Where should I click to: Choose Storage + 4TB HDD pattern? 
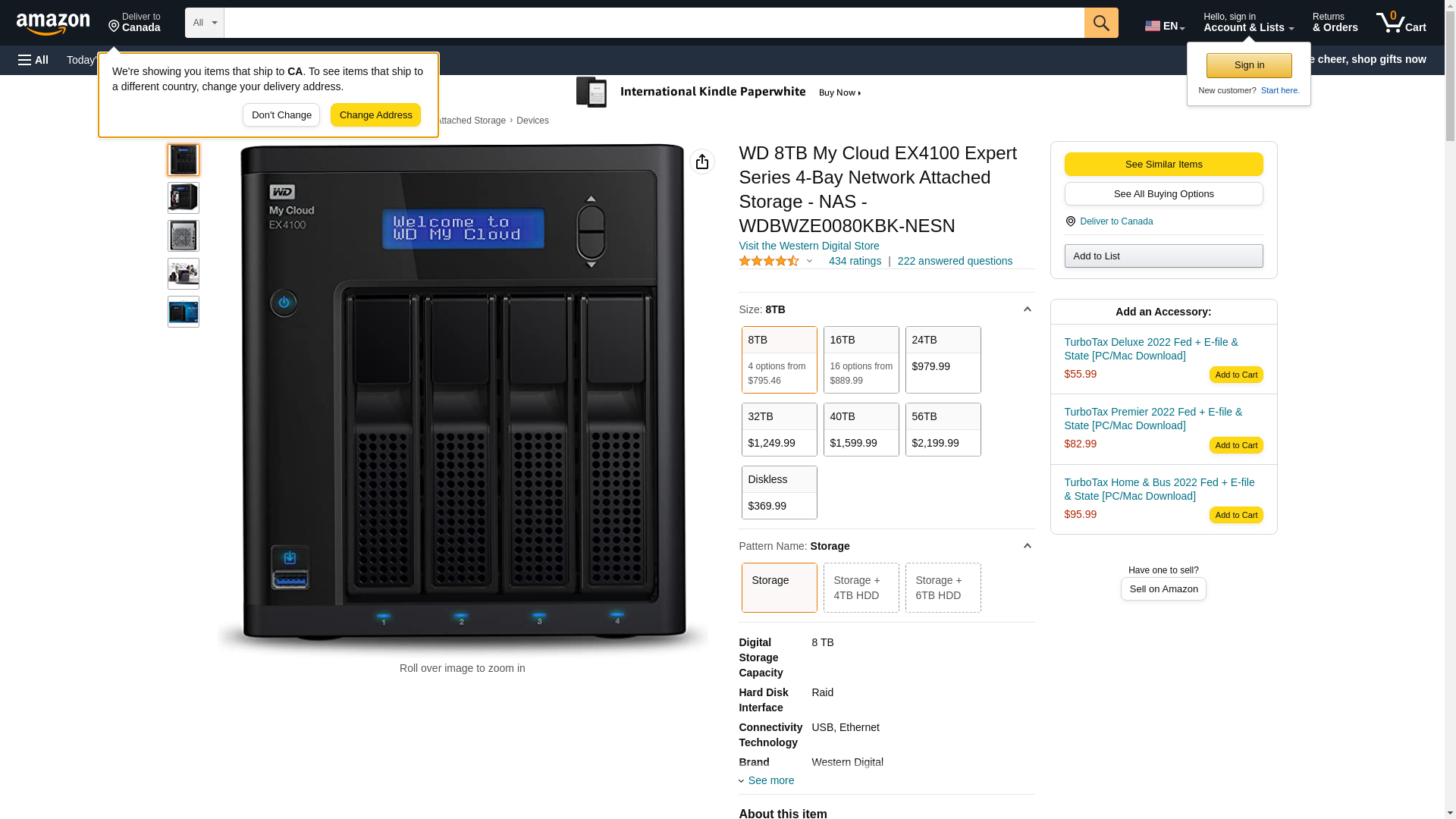click(x=861, y=588)
